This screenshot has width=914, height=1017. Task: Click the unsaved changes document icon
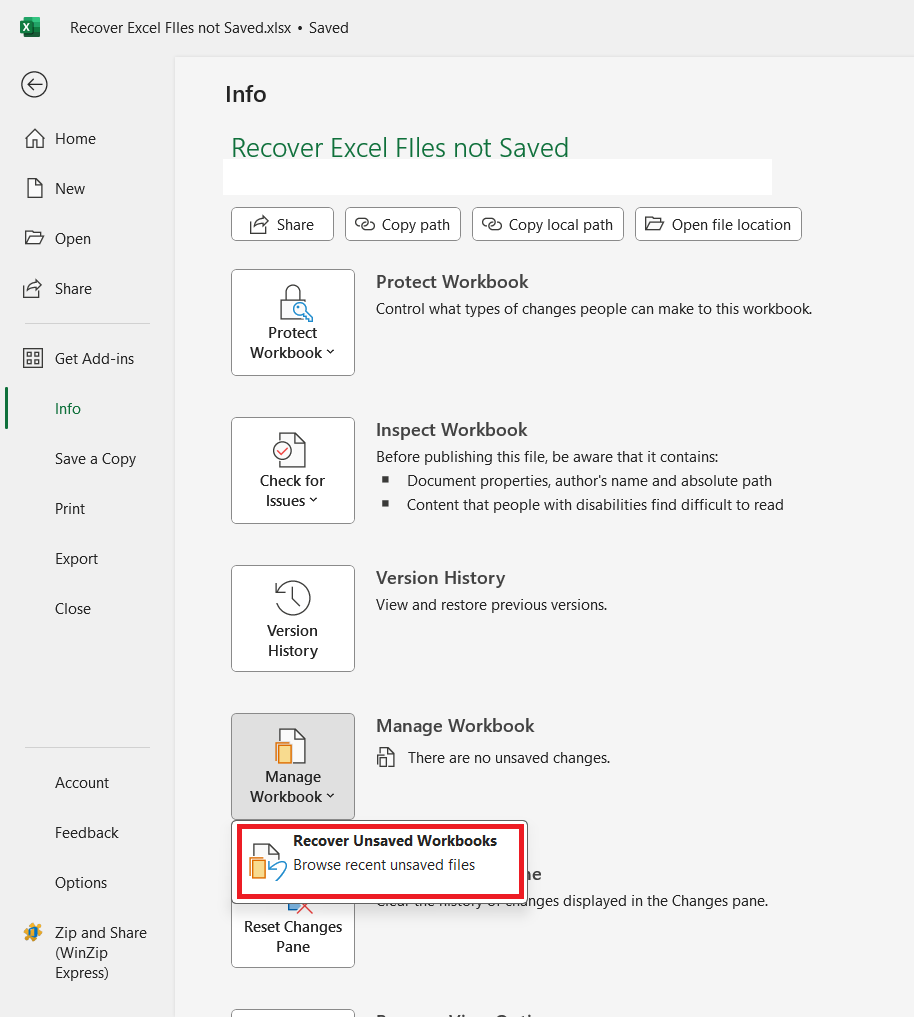tap(386, 757)
